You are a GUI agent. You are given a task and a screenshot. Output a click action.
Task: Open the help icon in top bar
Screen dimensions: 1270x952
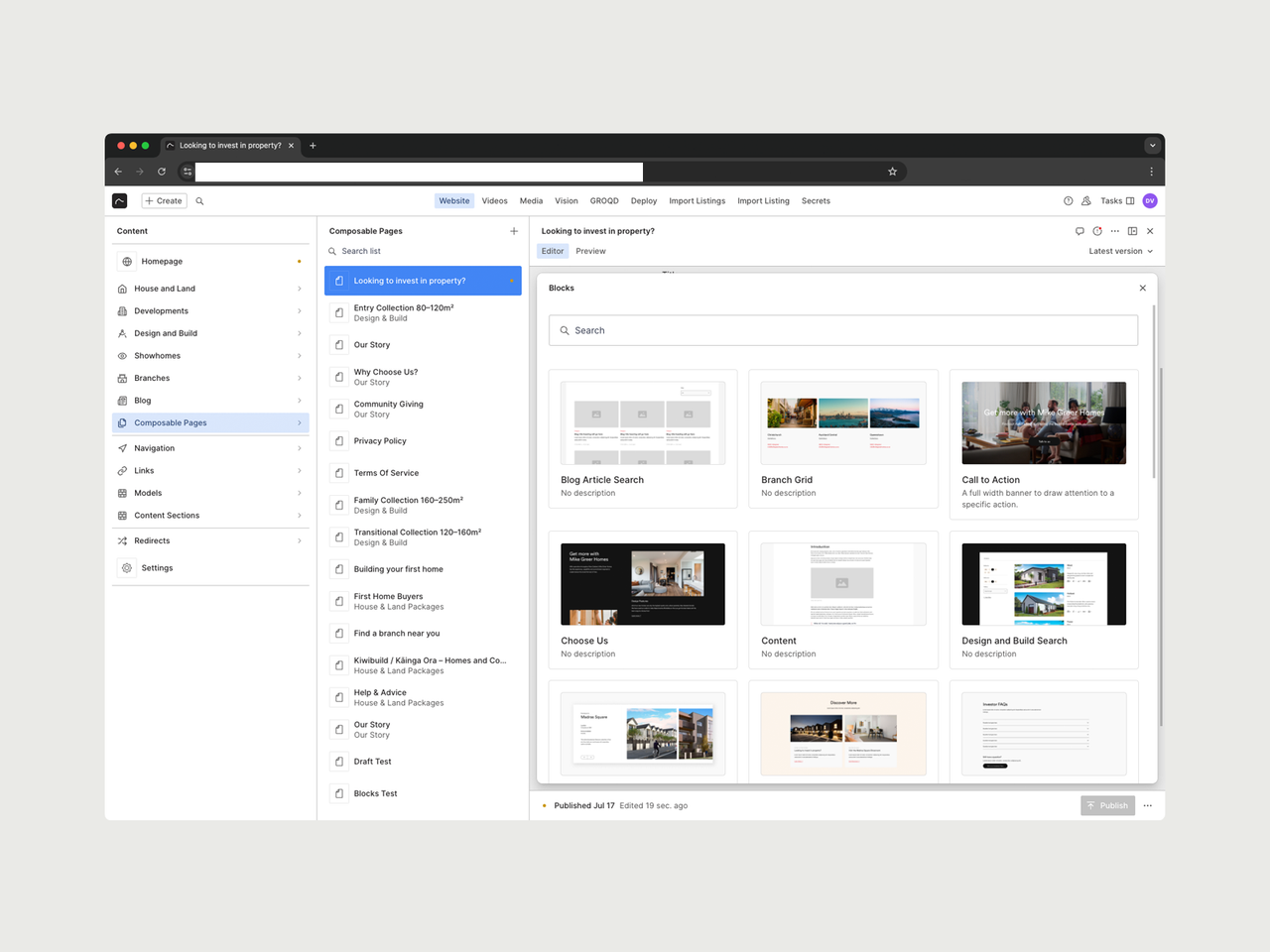(1069, 200)
